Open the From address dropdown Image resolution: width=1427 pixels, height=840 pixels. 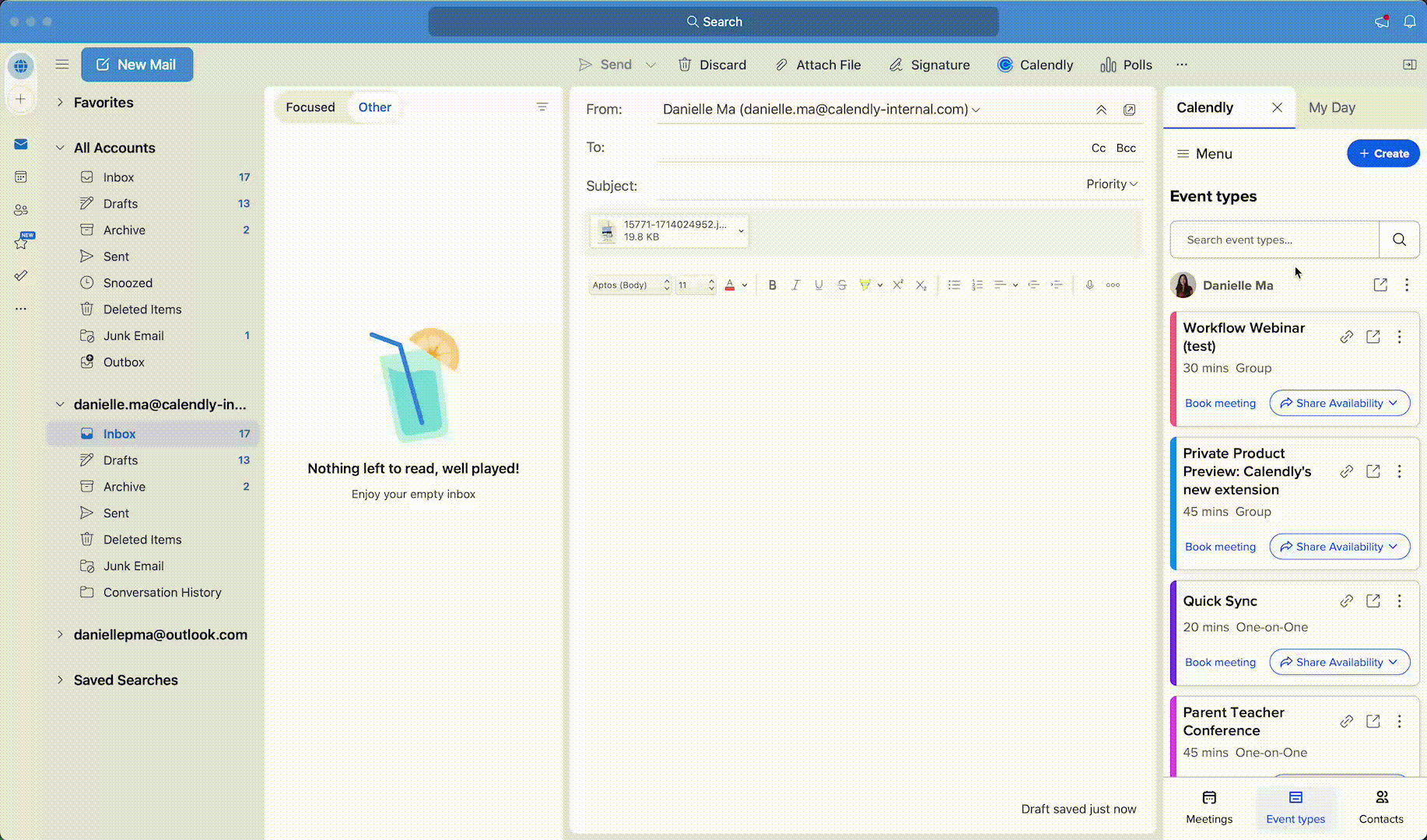coord(976,110)
